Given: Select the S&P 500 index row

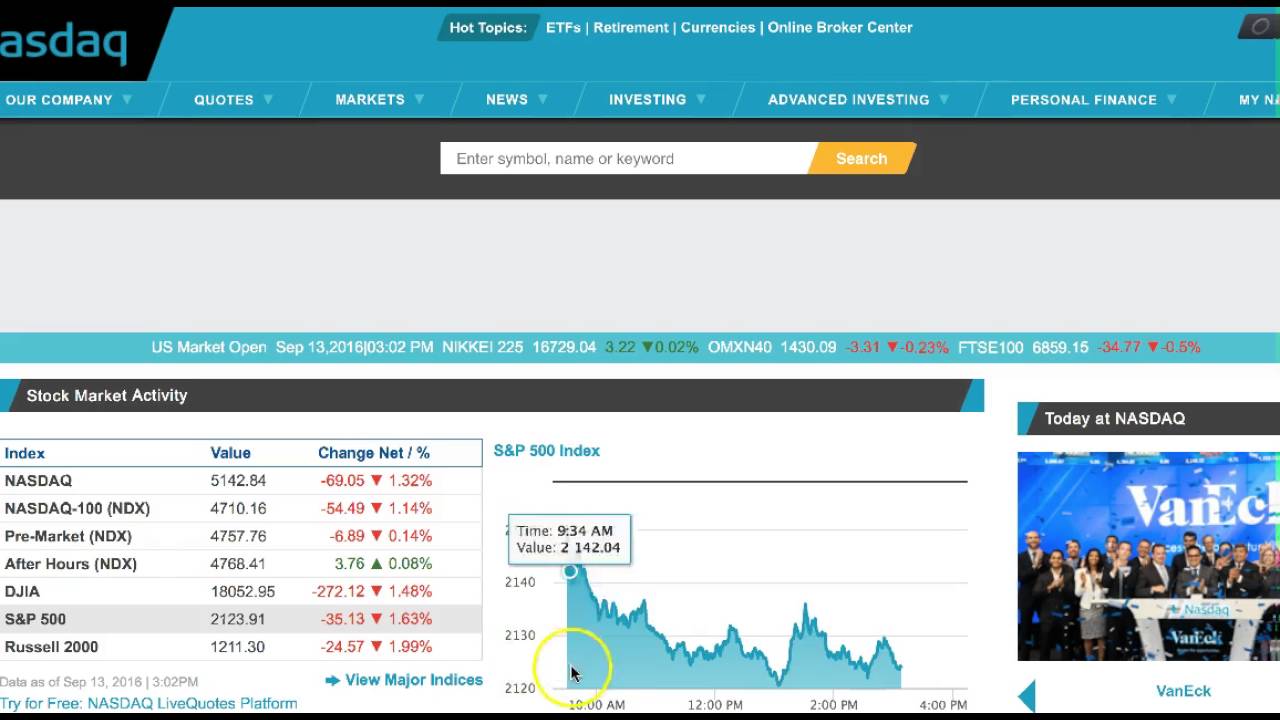Looking at the screenshot, I should (241, 619).
